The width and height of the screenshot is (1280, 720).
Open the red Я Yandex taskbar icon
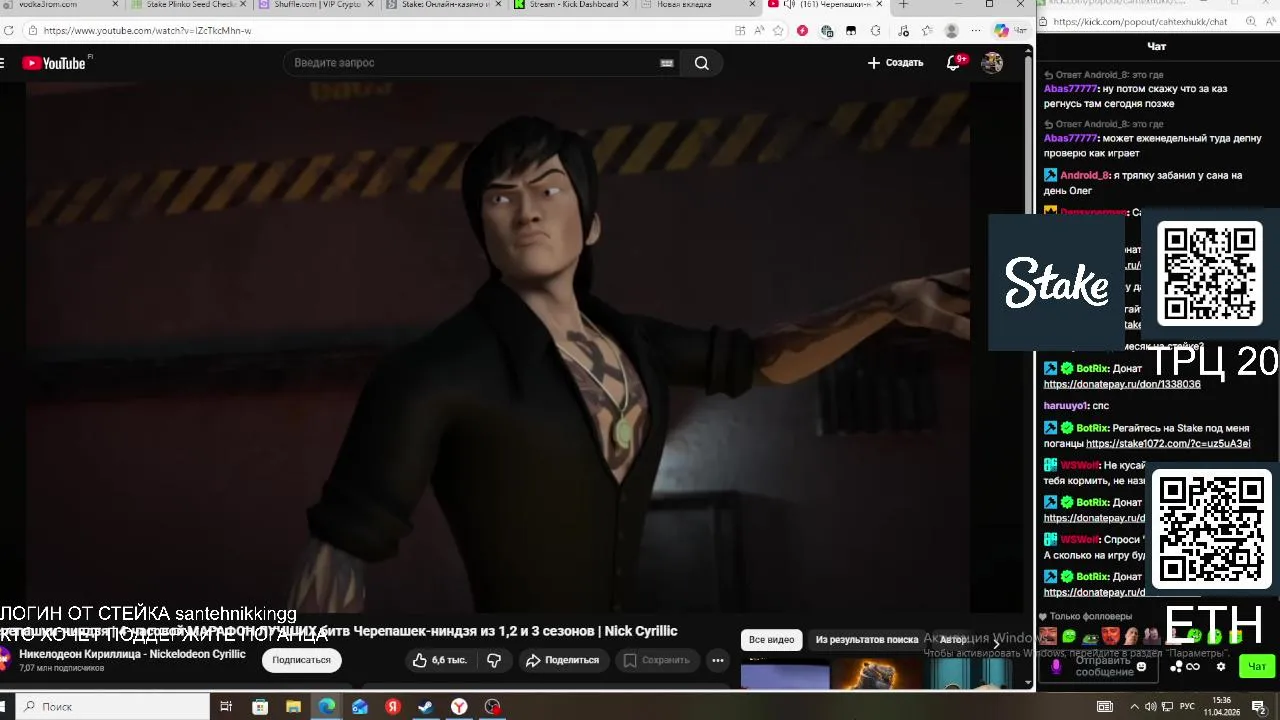393,706
